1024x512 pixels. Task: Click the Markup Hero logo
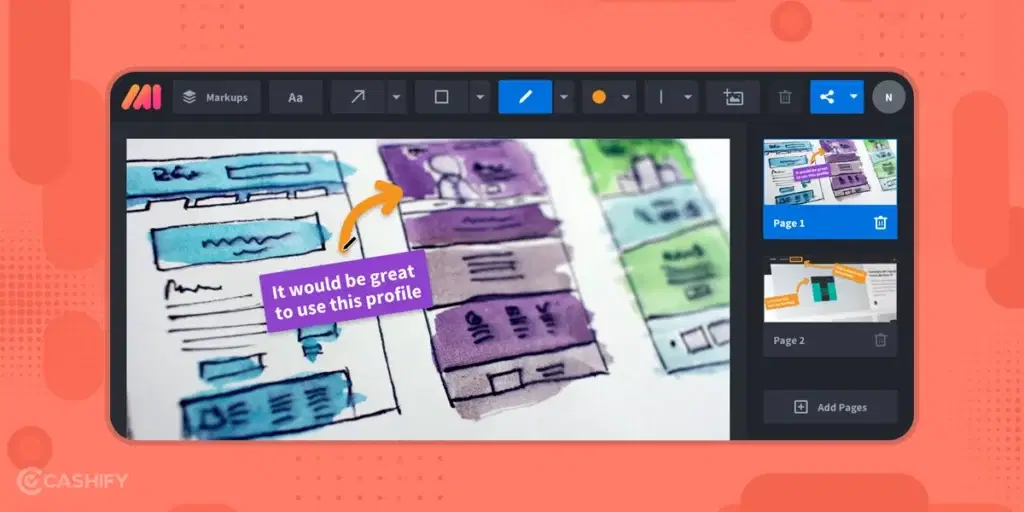[141, 97]
